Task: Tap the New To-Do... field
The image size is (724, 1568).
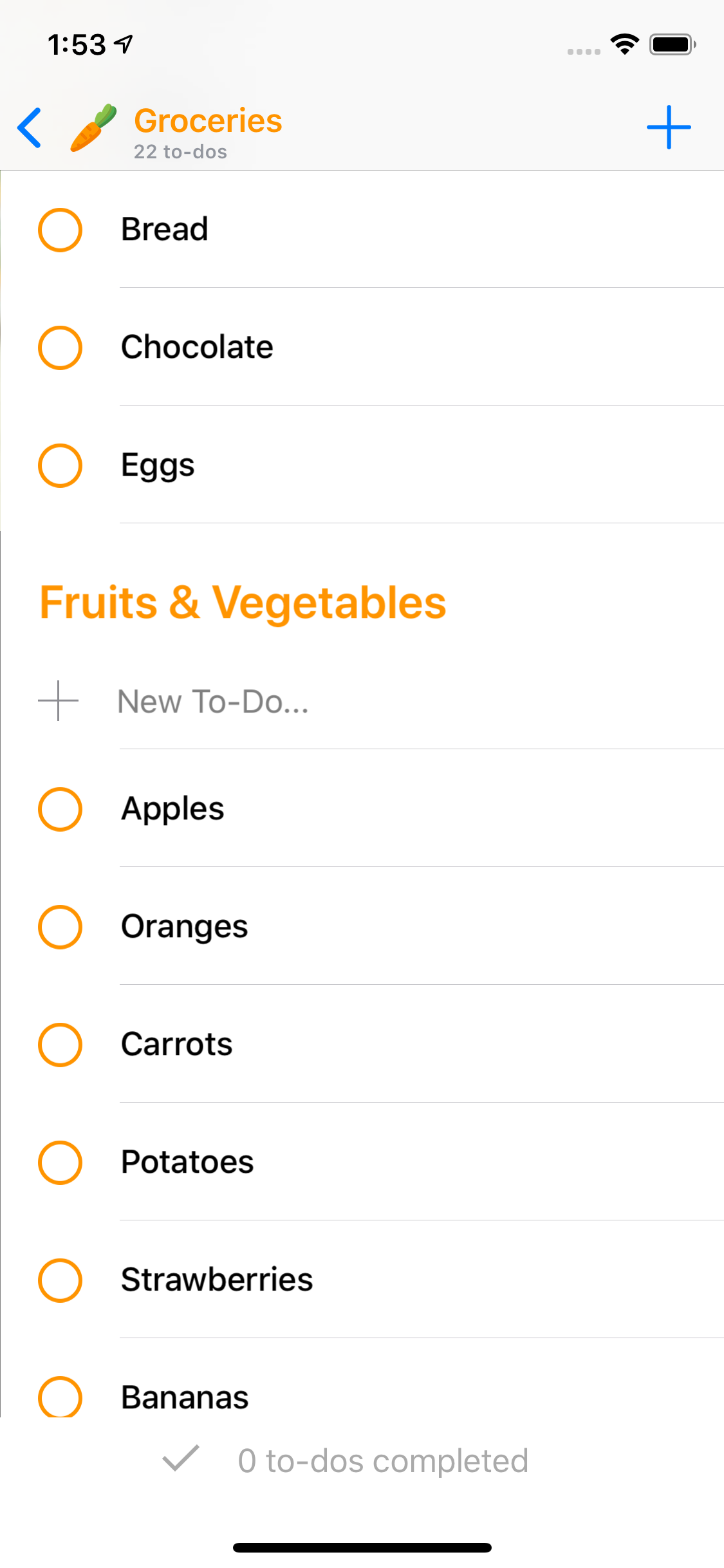Action: point(214,702)
